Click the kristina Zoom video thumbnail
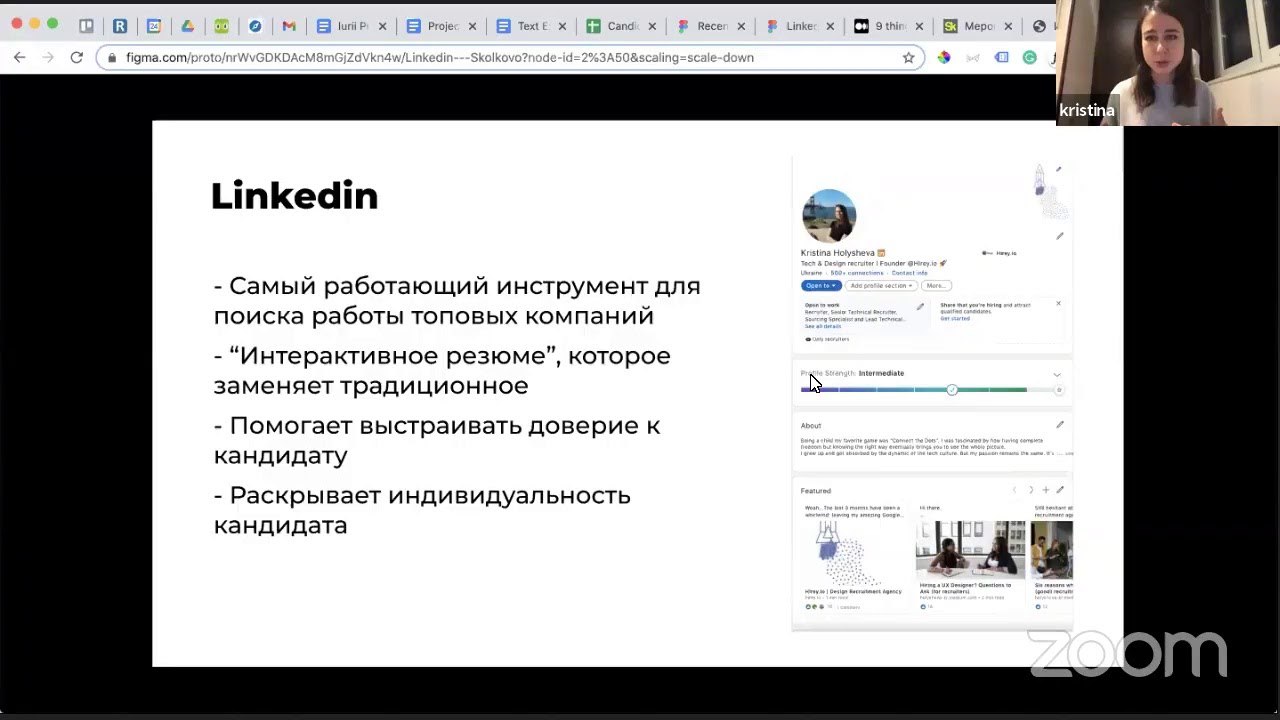Image resolution: width=1280 pixels, height=720 pixels. [1168, 62]
